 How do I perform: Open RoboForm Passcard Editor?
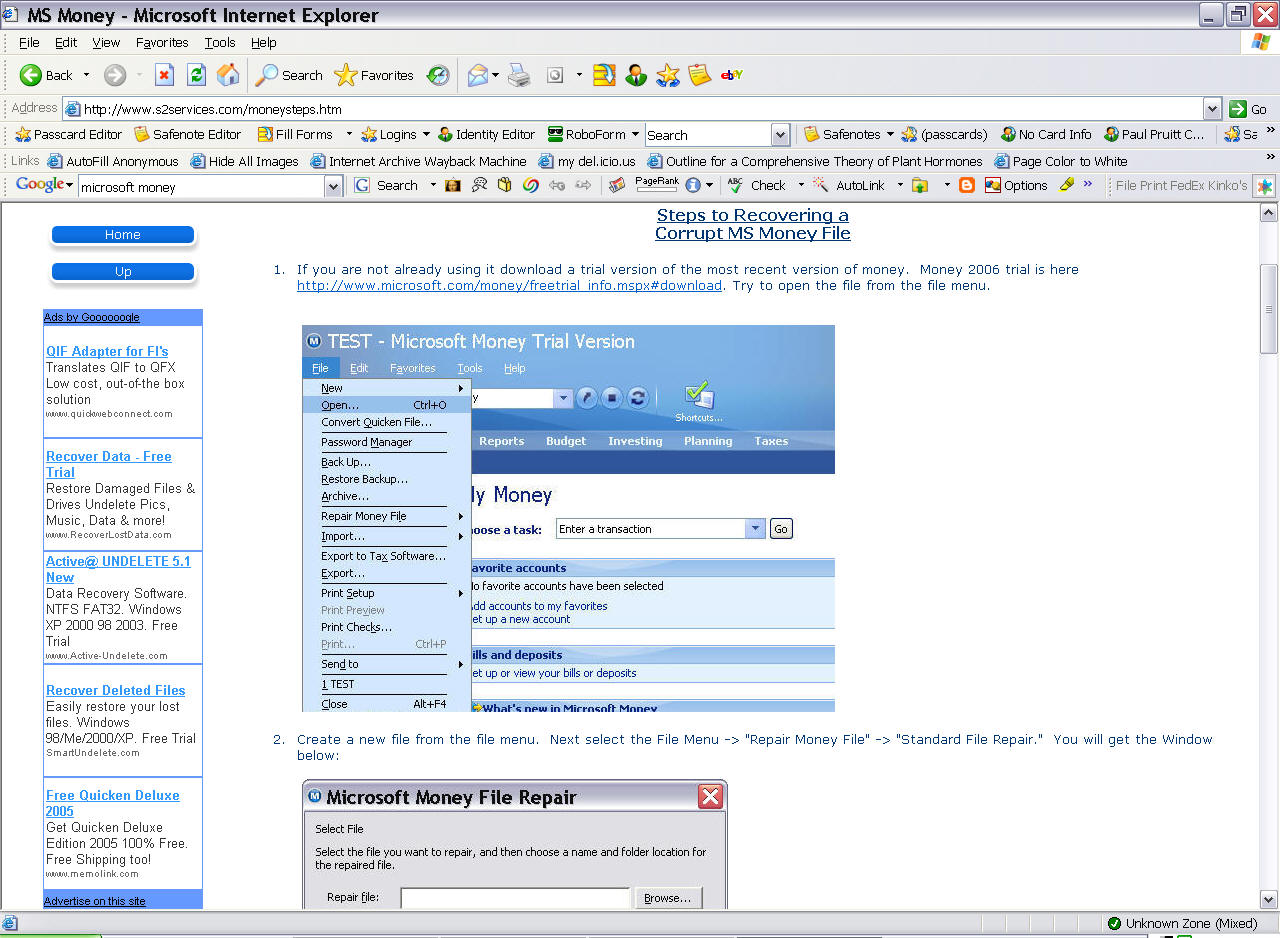coord(68,134)
